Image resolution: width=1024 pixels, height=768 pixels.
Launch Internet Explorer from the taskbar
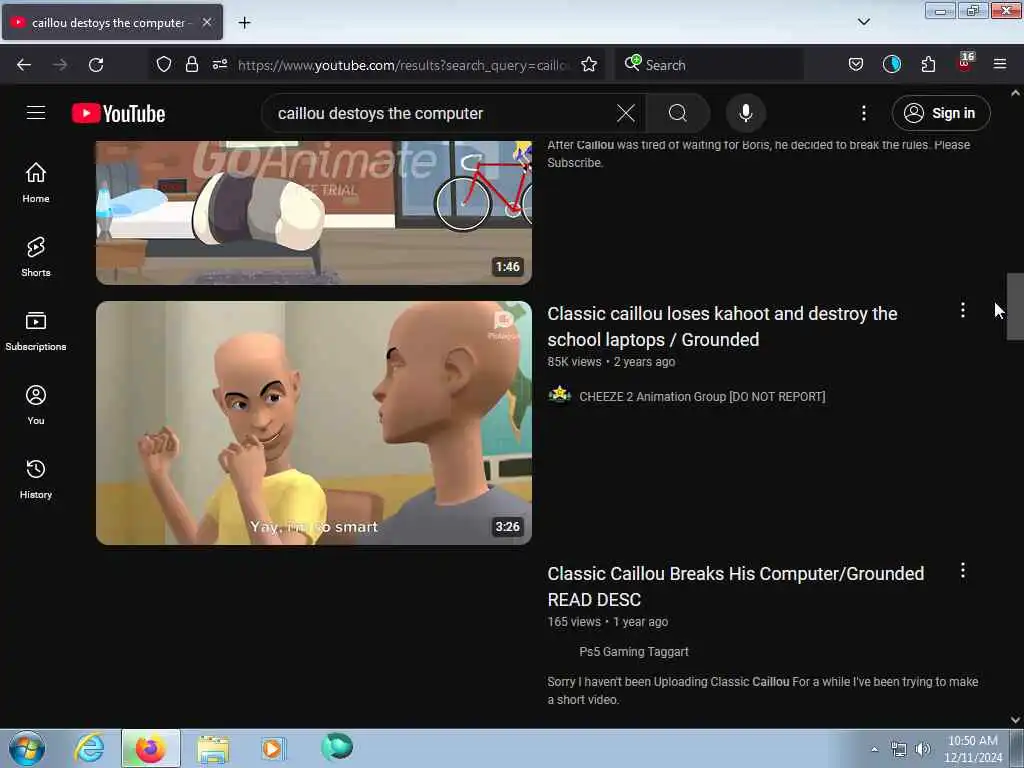click(x=89, y=748)
